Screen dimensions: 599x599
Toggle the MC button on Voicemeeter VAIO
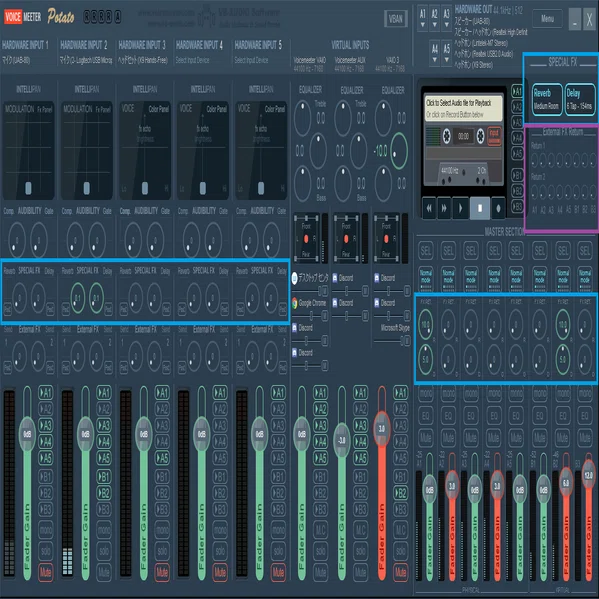click(x=320, y=529)
